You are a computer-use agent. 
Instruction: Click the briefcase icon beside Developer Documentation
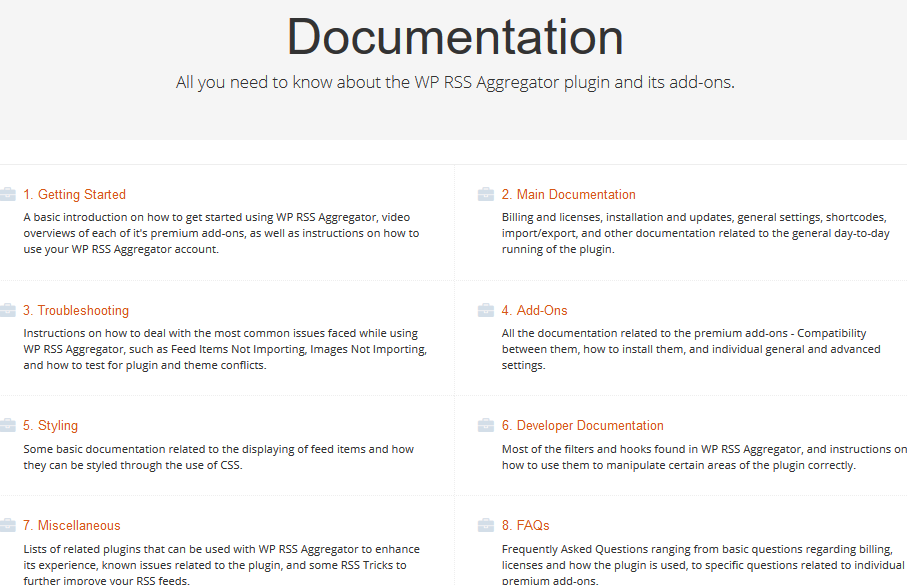[486, 425]
